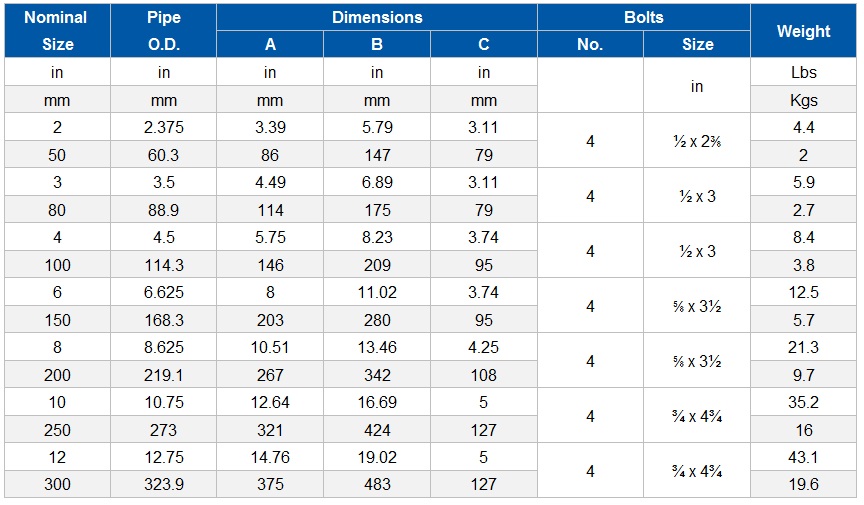Select the 21.3 Lbs weight cell

pyautogui.click(x=803, y=347)
